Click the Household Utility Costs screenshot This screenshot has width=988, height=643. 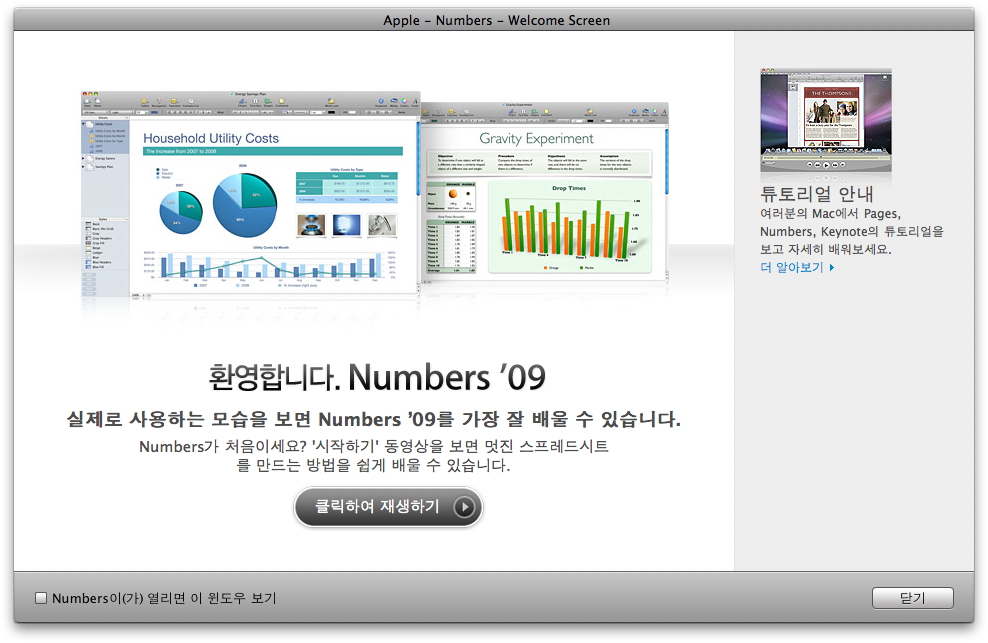pos(250,194)
